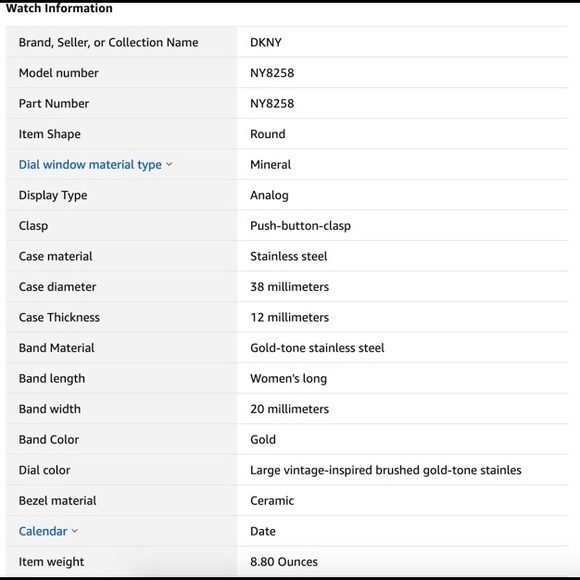580x580 pixels.
Task: Click the Ceramic bezel material value
Action: coord(272,501)
